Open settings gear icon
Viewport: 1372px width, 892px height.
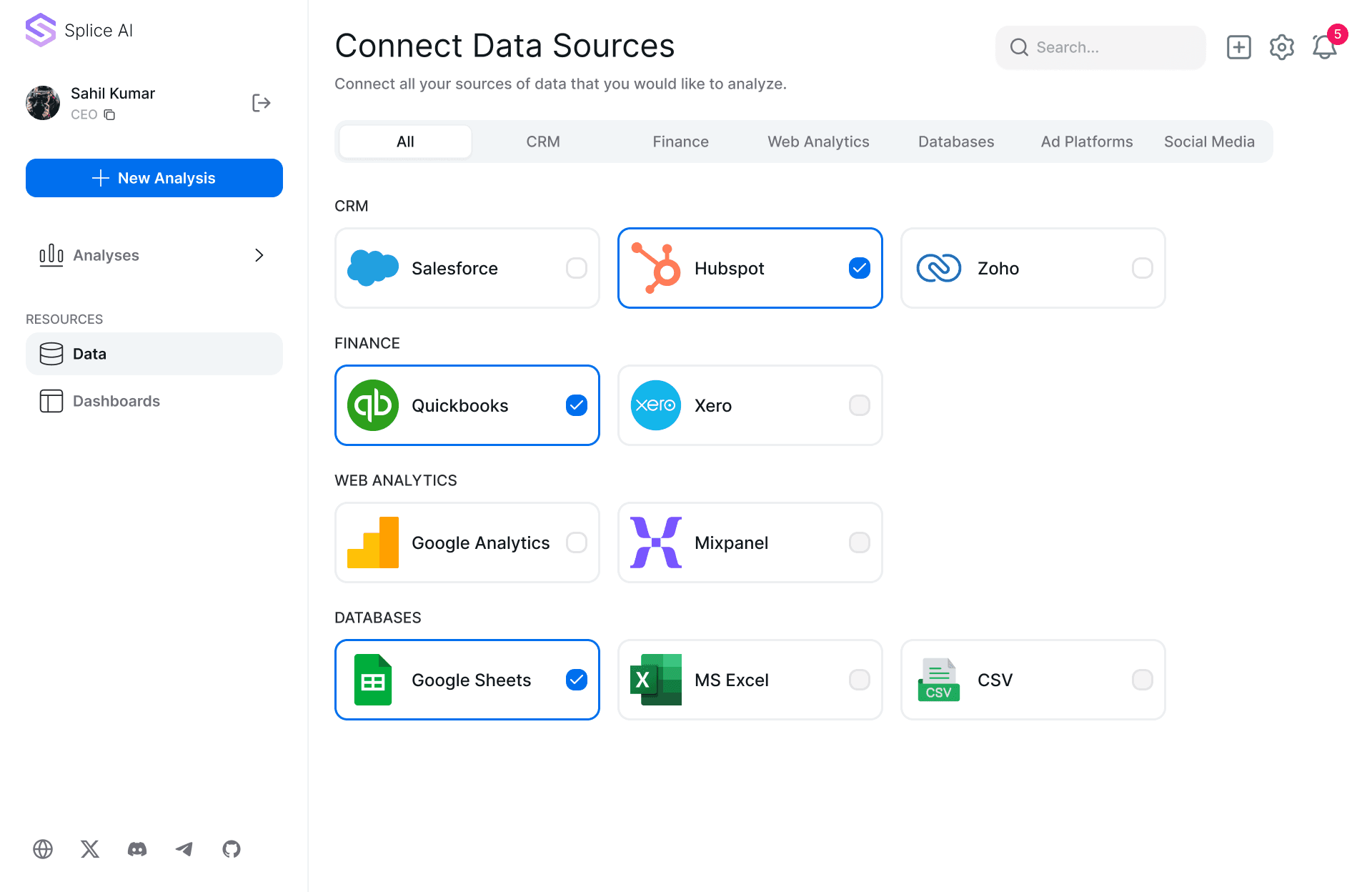tap(1282, 47)
